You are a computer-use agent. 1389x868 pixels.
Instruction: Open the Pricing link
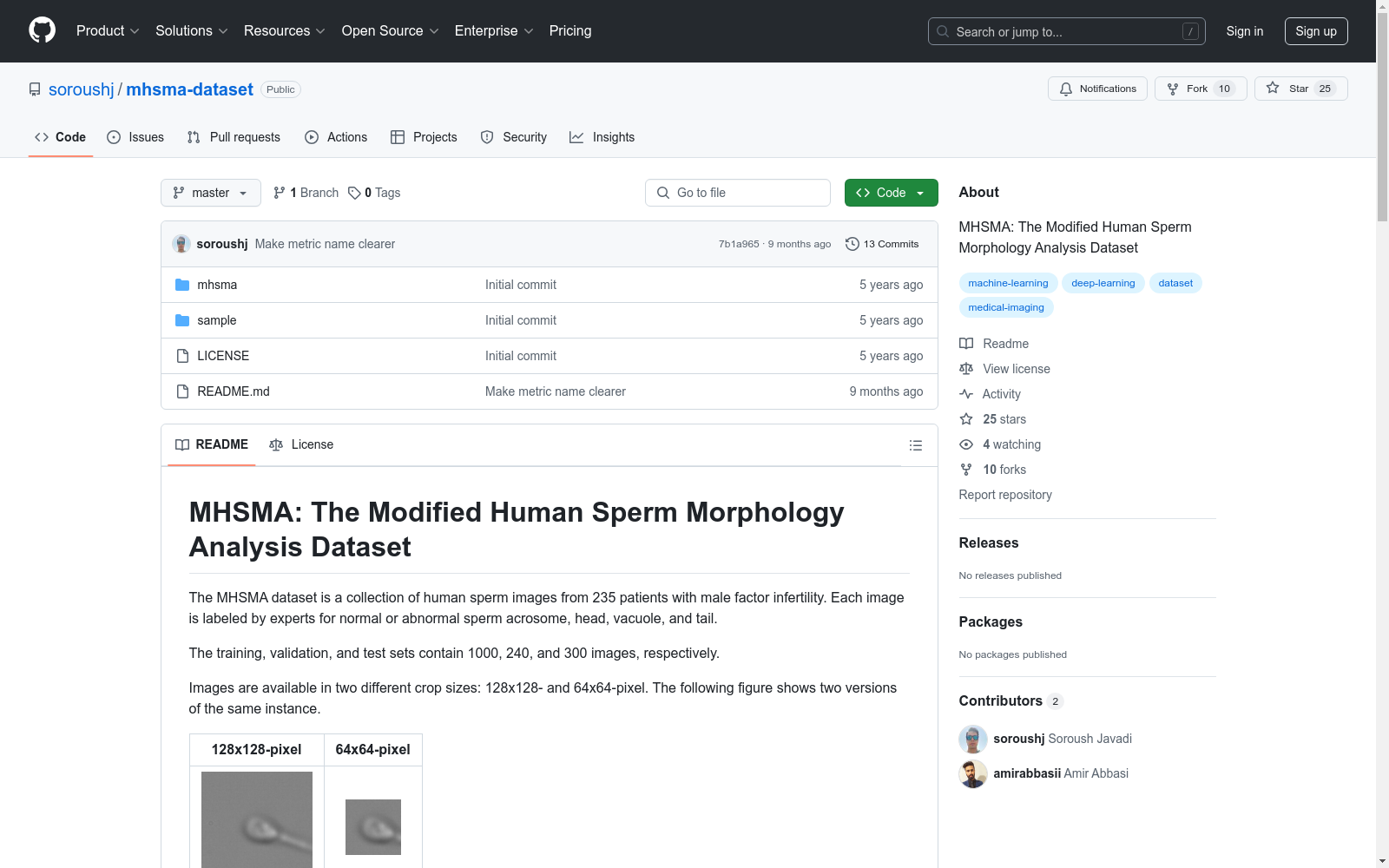tap(570, 31)
